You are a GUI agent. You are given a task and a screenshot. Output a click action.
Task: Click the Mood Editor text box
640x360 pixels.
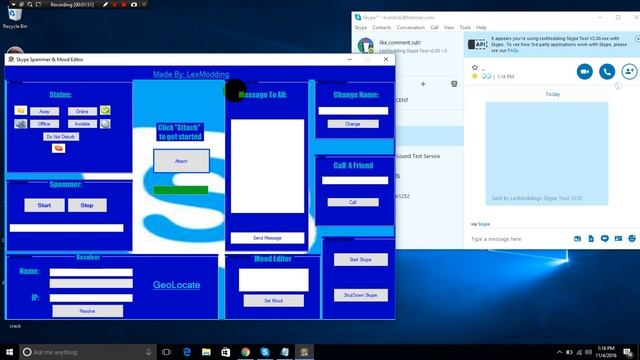[x=273, y=280]
